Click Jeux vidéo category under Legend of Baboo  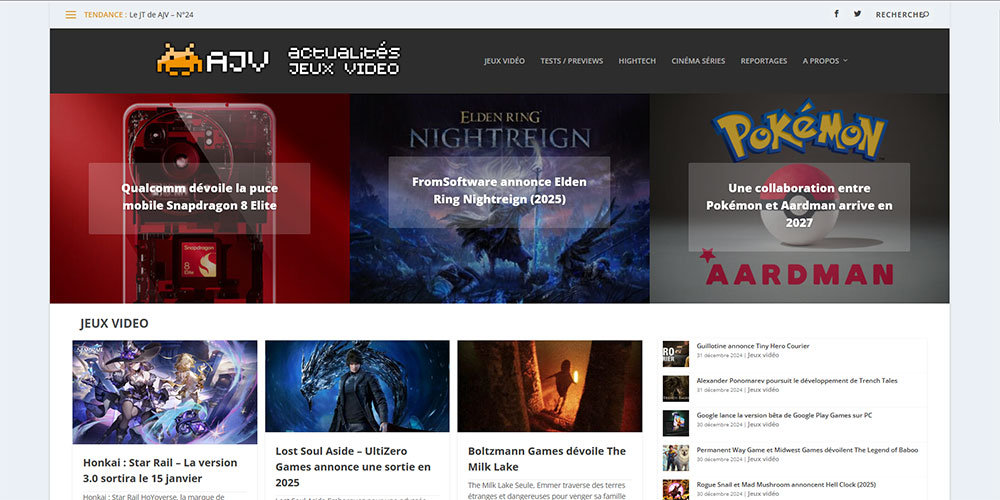[x=763, y=459]
